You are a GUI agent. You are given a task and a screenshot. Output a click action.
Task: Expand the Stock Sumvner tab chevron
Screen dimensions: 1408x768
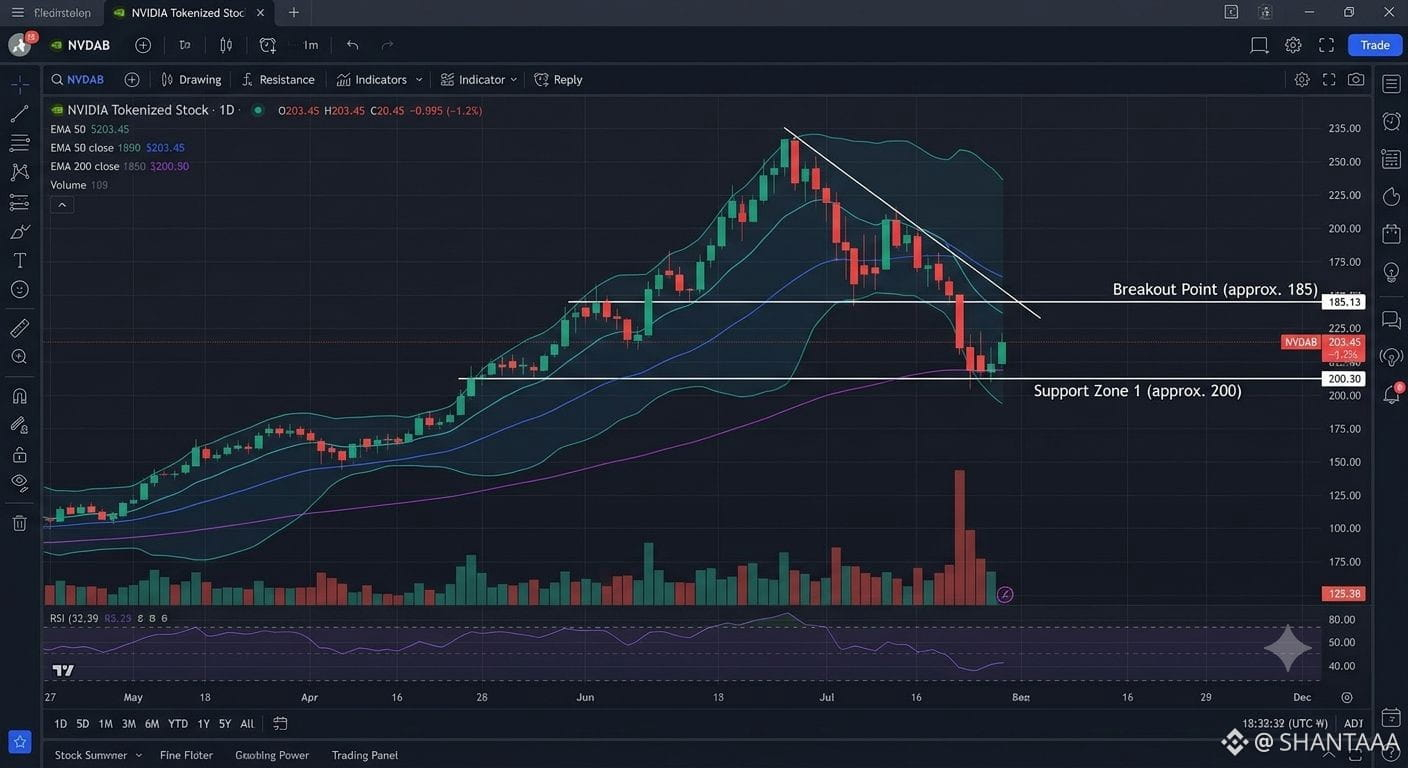(139, 755)
